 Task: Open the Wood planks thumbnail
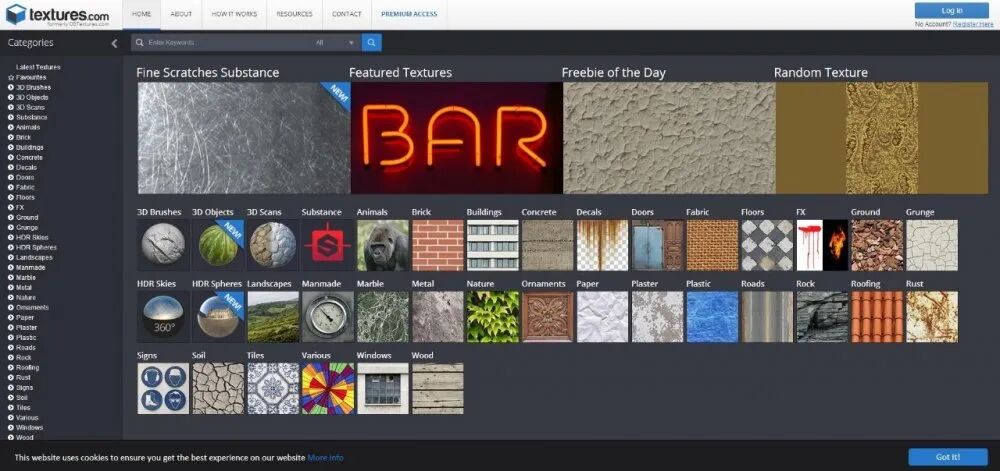(438, 389)
